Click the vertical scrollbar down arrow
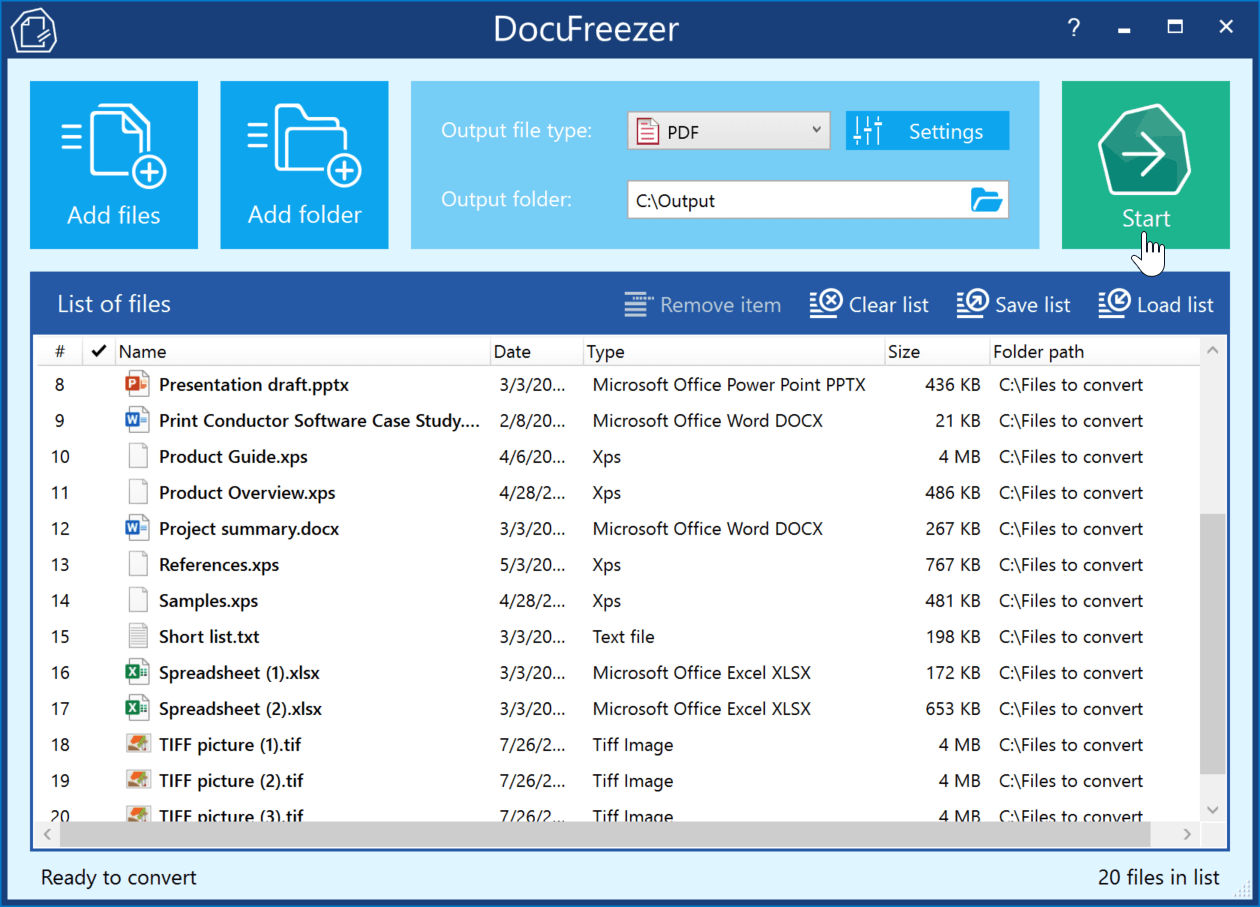Screen dimensions: 1260x907 click(x=1211, y=809)
